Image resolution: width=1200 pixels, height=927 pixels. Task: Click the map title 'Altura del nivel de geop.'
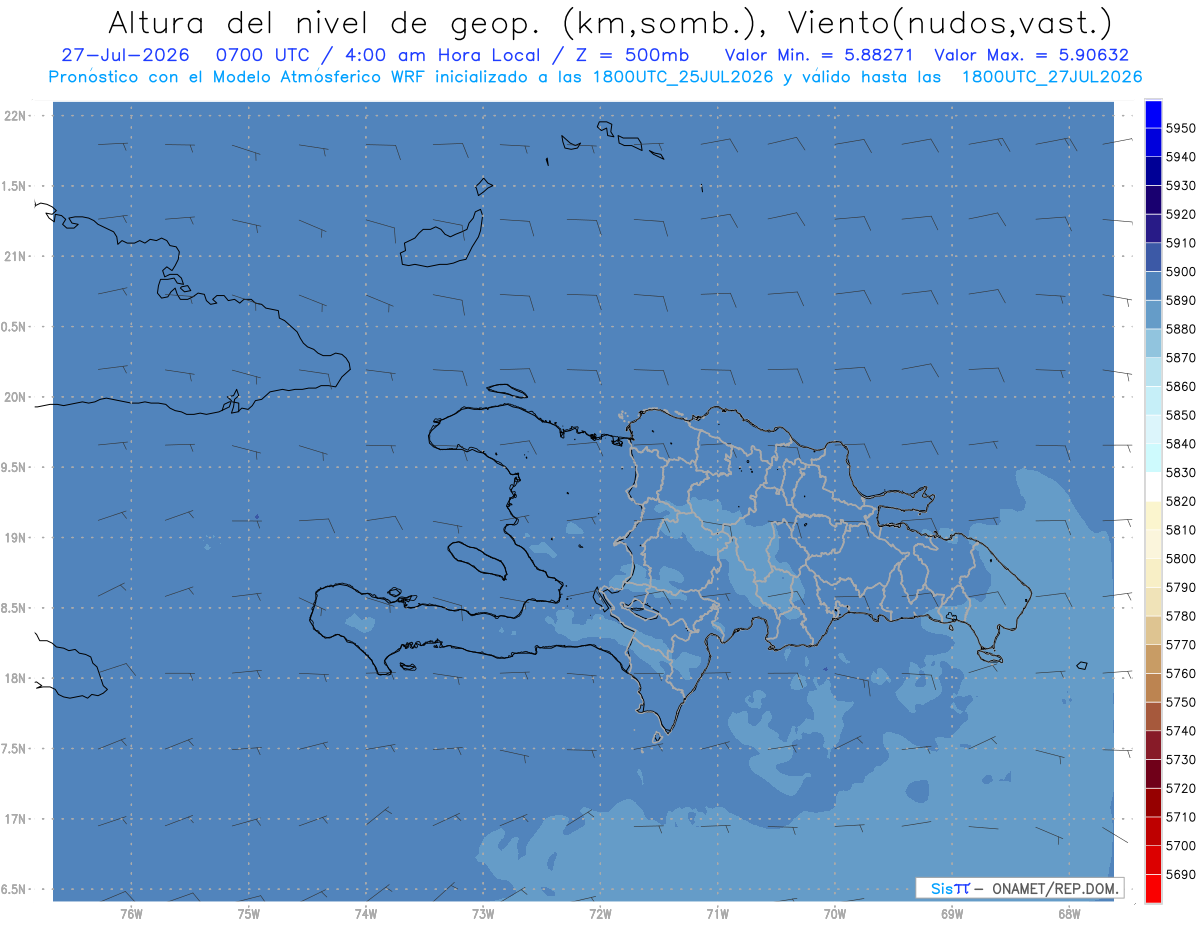324,22
